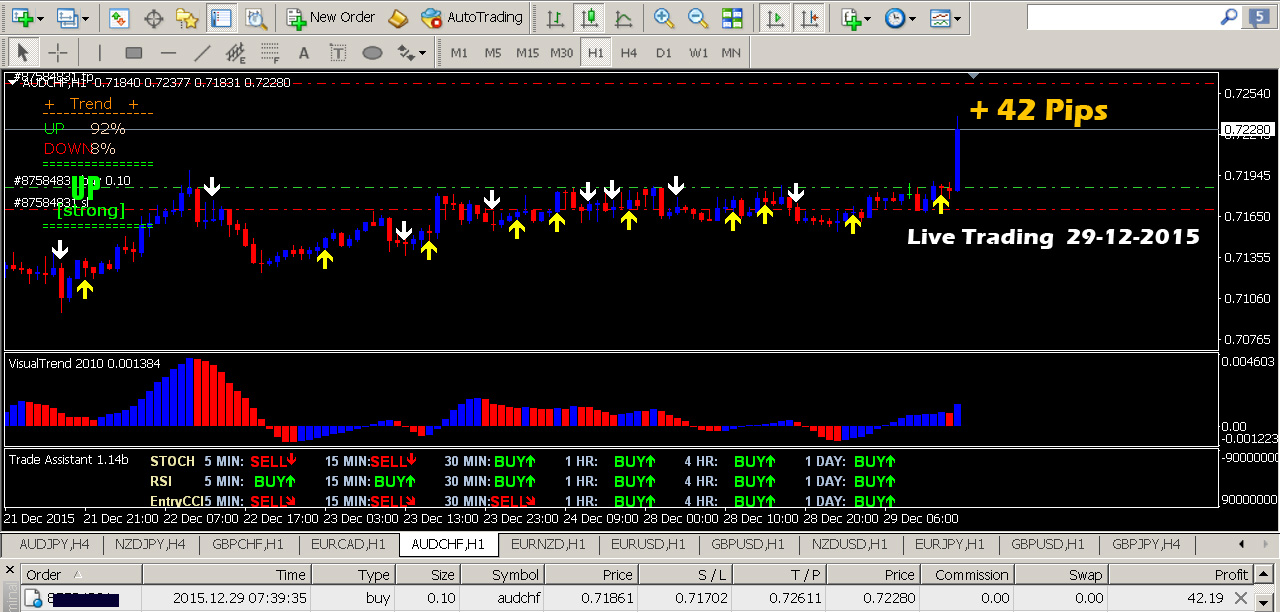Click the chart shift marker triangle
This screenshot has height=612, width=1280.
click(974, 75)
